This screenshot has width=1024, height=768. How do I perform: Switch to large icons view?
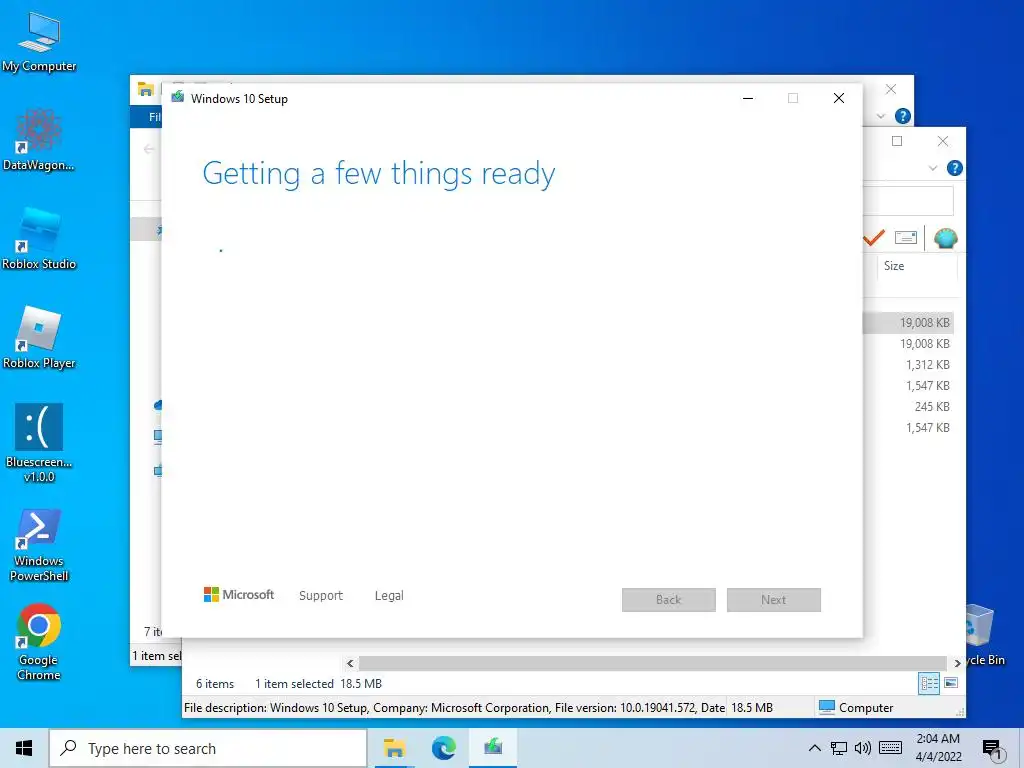coord(951,684)
